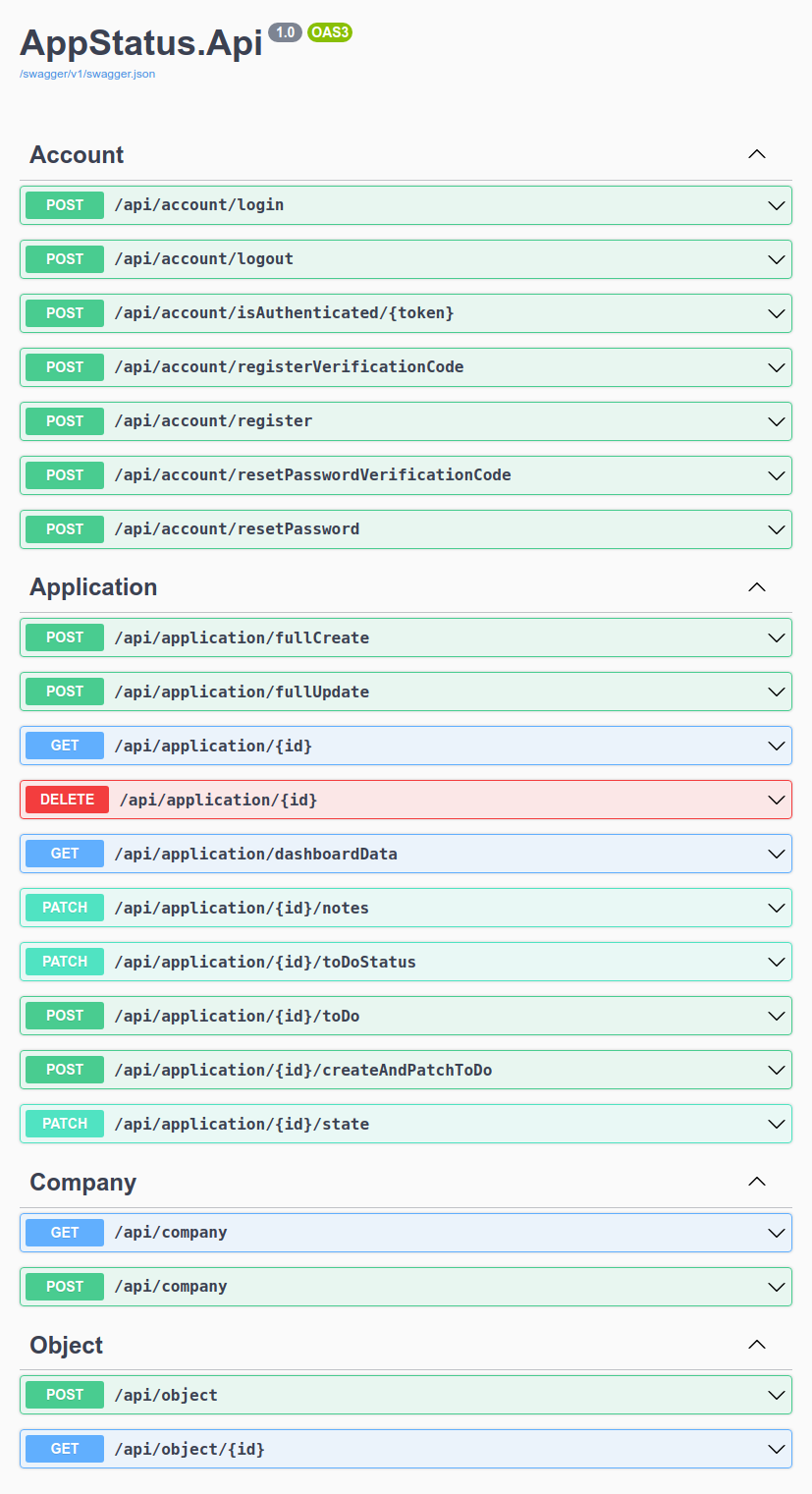Click GET badge for /api/object/{id}

(65, 1448)
